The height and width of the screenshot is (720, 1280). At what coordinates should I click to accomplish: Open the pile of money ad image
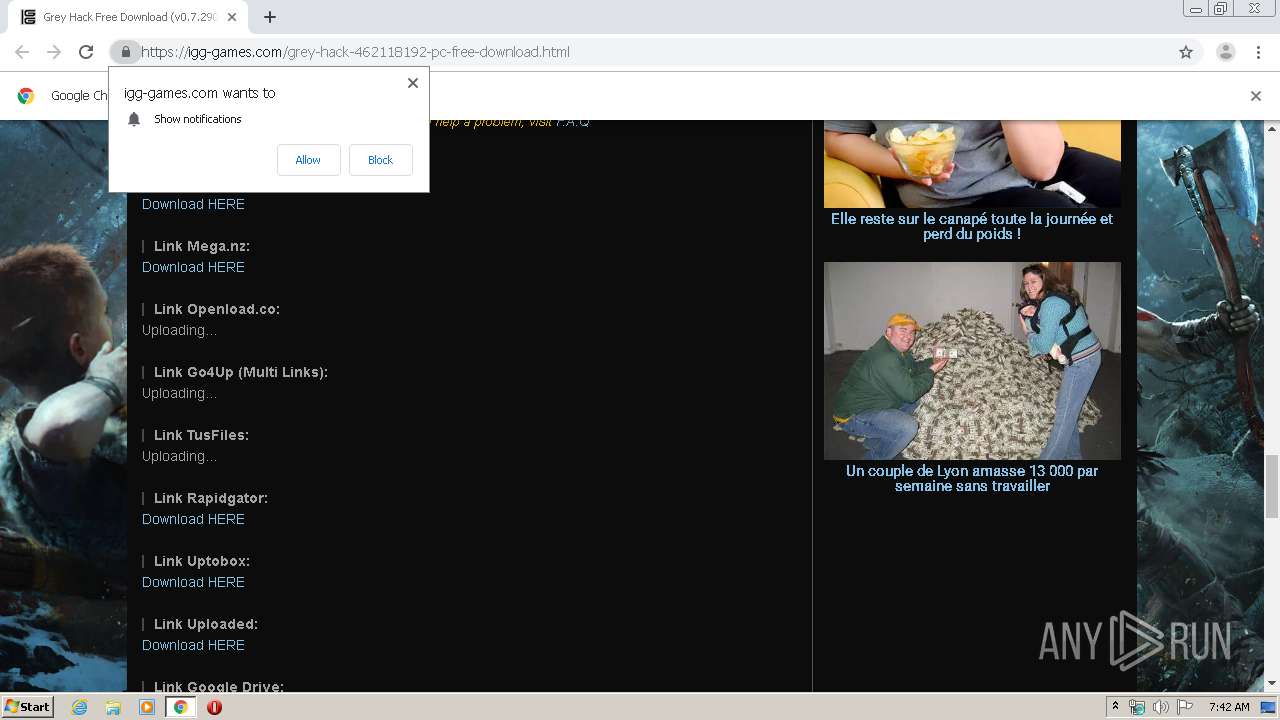pos(972,361)
